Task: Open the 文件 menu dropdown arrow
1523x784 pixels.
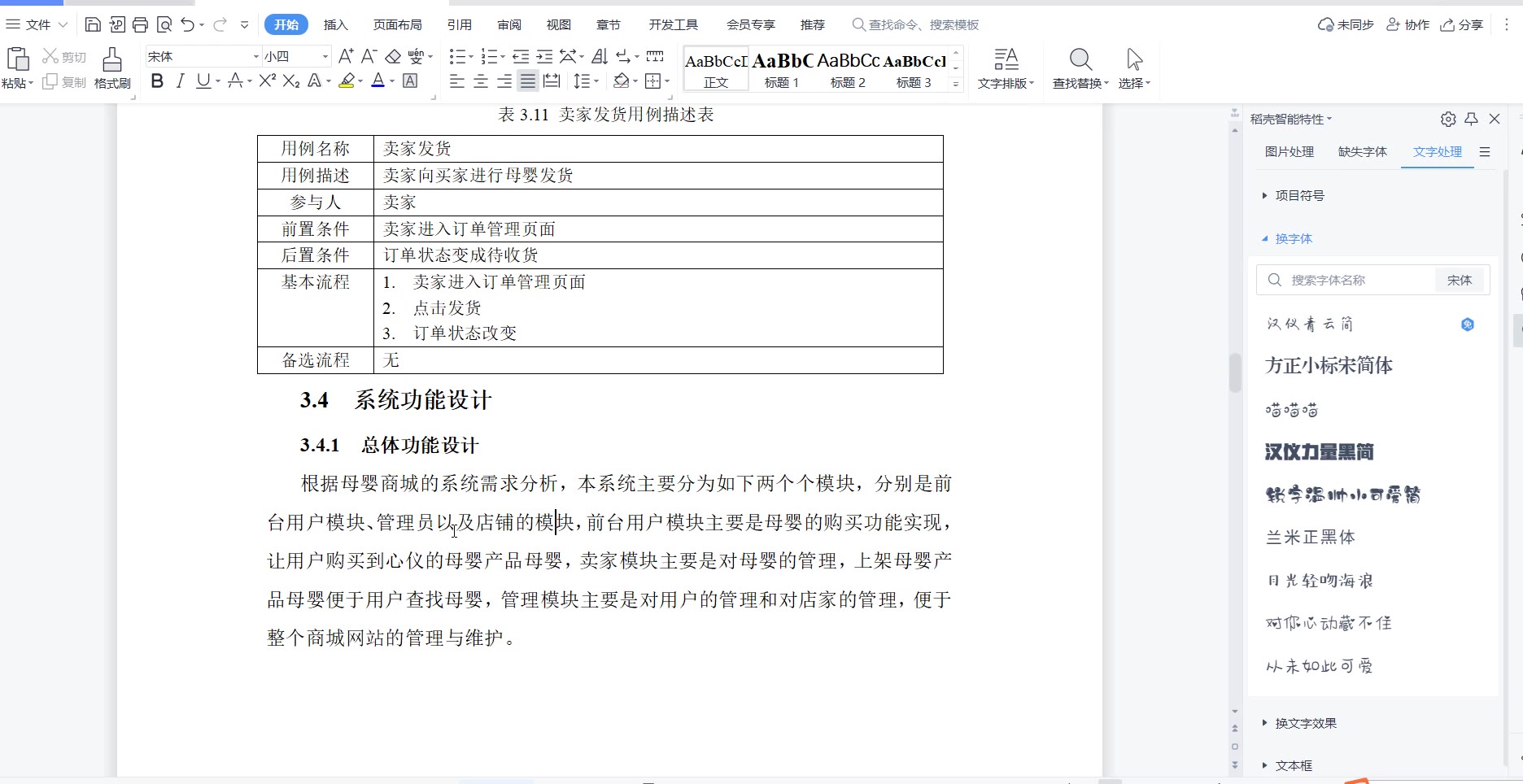Action: tap(63, 25)
